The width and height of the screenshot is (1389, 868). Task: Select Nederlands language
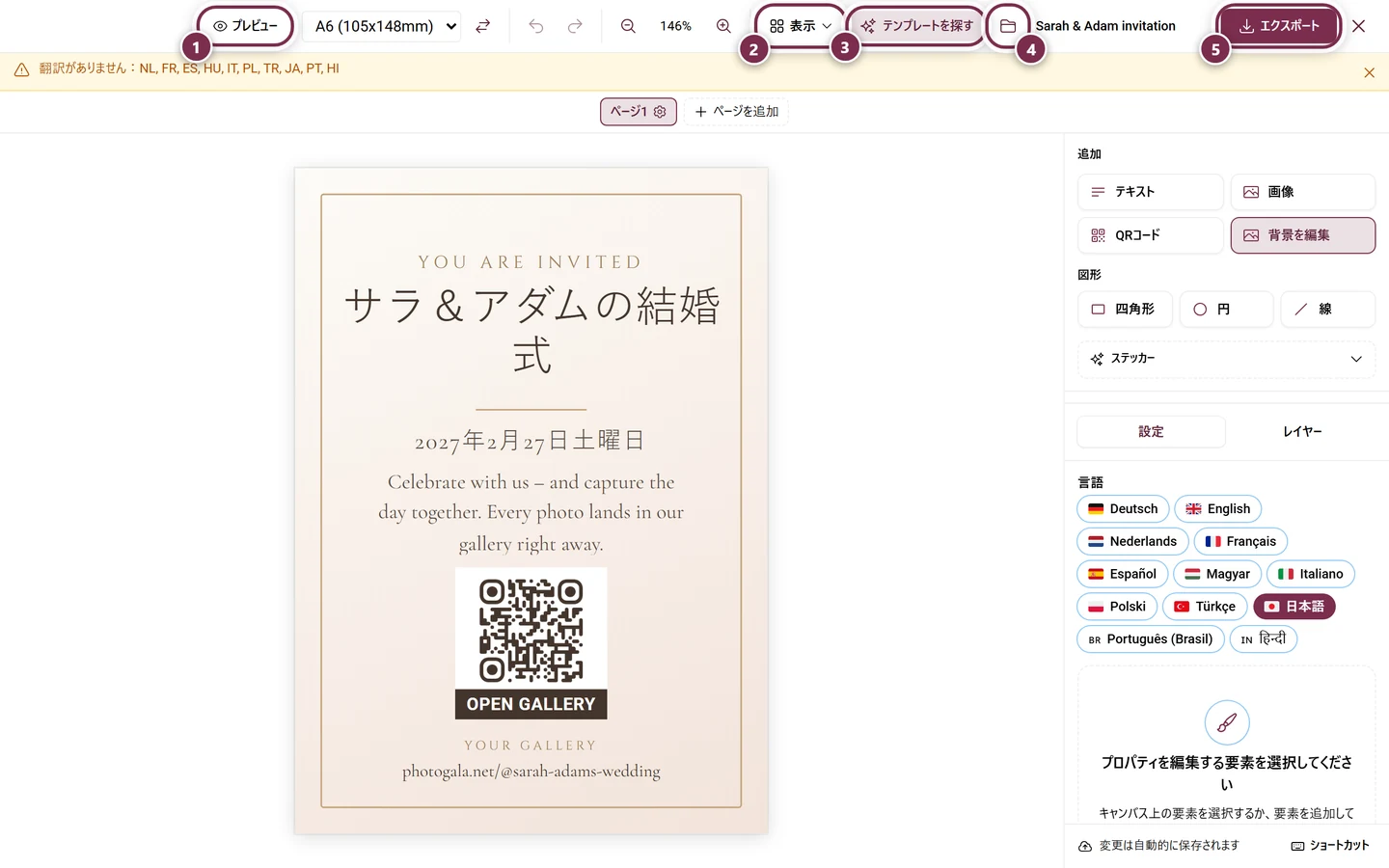click(1132, 542)
